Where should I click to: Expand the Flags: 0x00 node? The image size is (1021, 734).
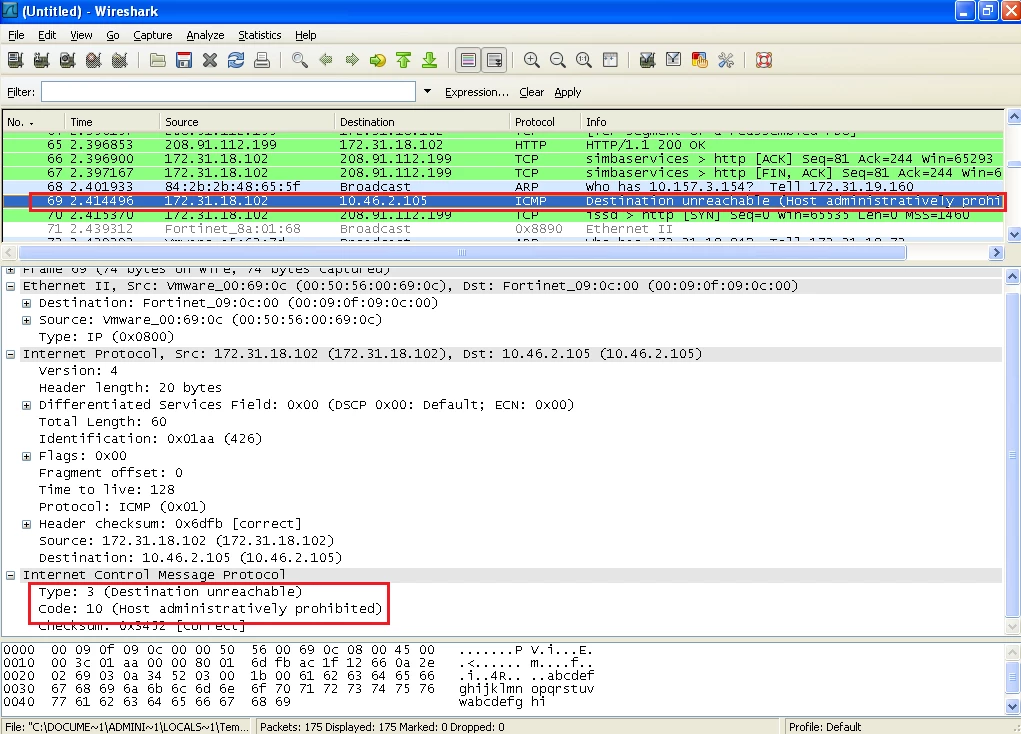tap(27, 456)
